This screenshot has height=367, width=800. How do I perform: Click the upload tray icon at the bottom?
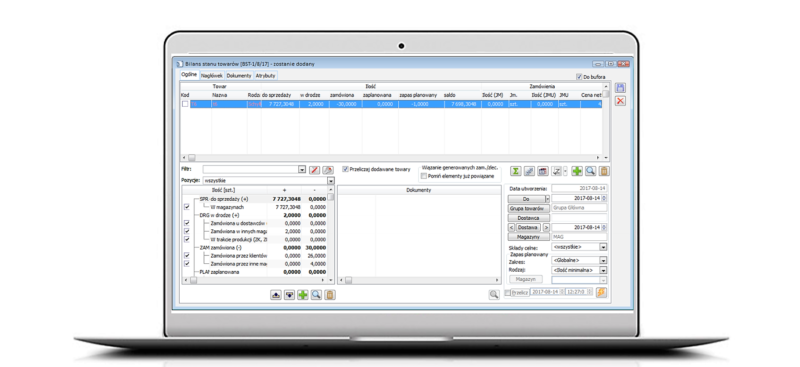276,295
